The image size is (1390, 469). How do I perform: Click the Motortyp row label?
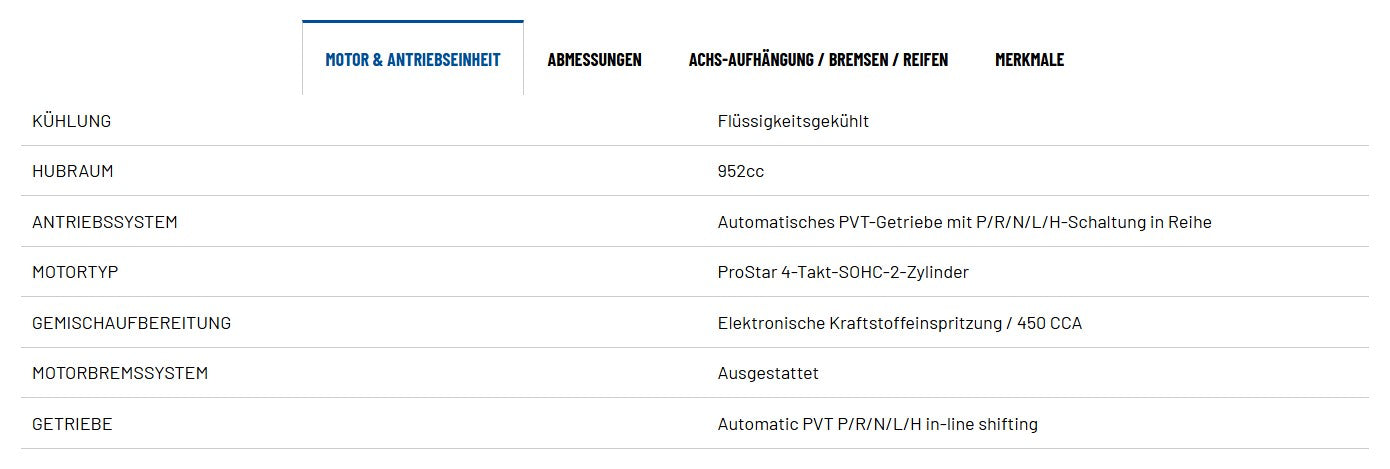75,272
